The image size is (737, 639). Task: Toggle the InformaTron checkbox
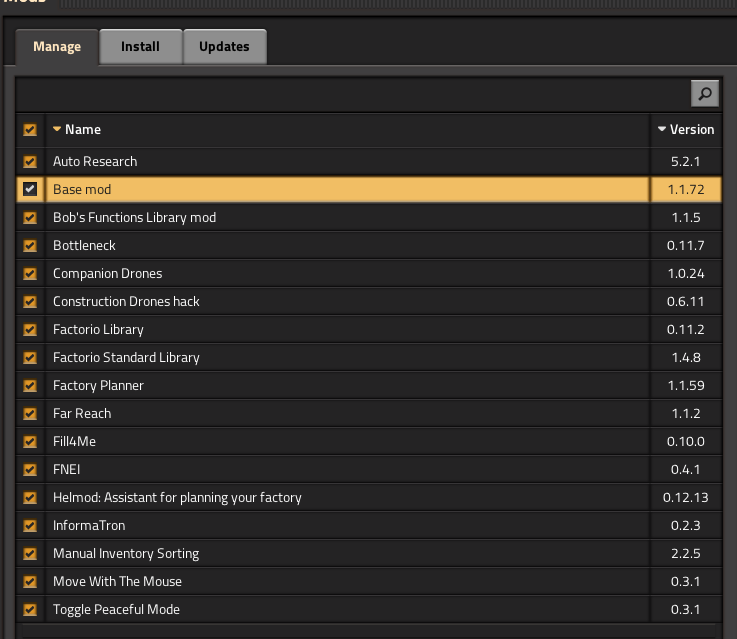pyautogui.click(x=30, y=525)
